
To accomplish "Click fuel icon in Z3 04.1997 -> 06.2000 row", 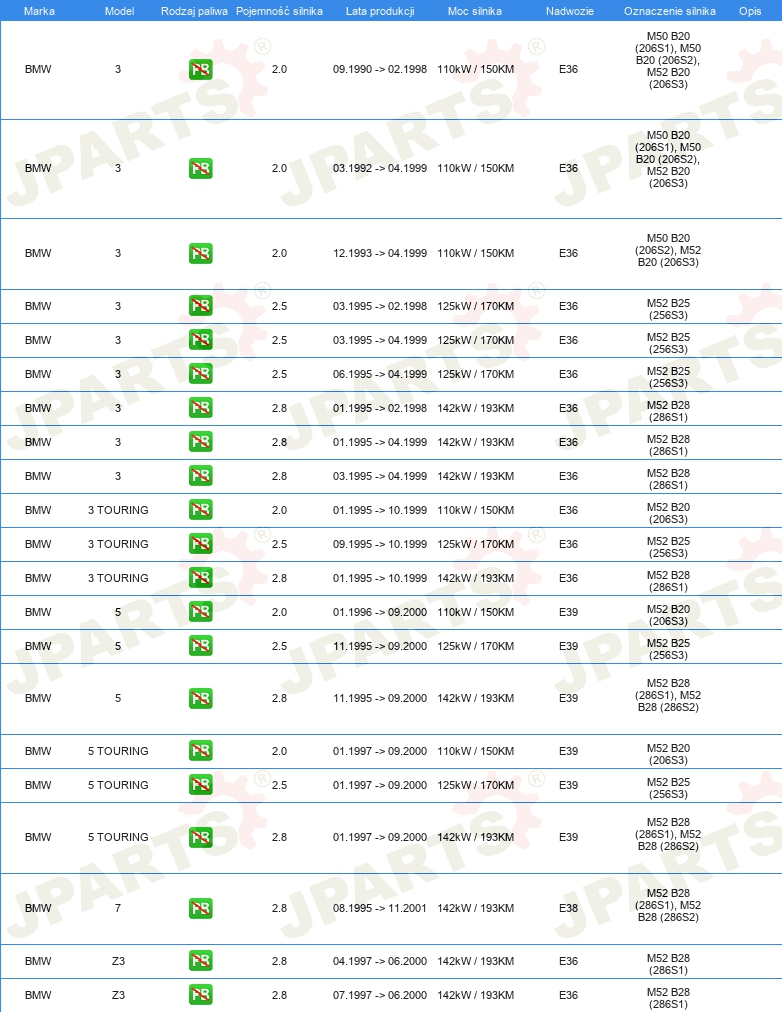I will (201, 961).
